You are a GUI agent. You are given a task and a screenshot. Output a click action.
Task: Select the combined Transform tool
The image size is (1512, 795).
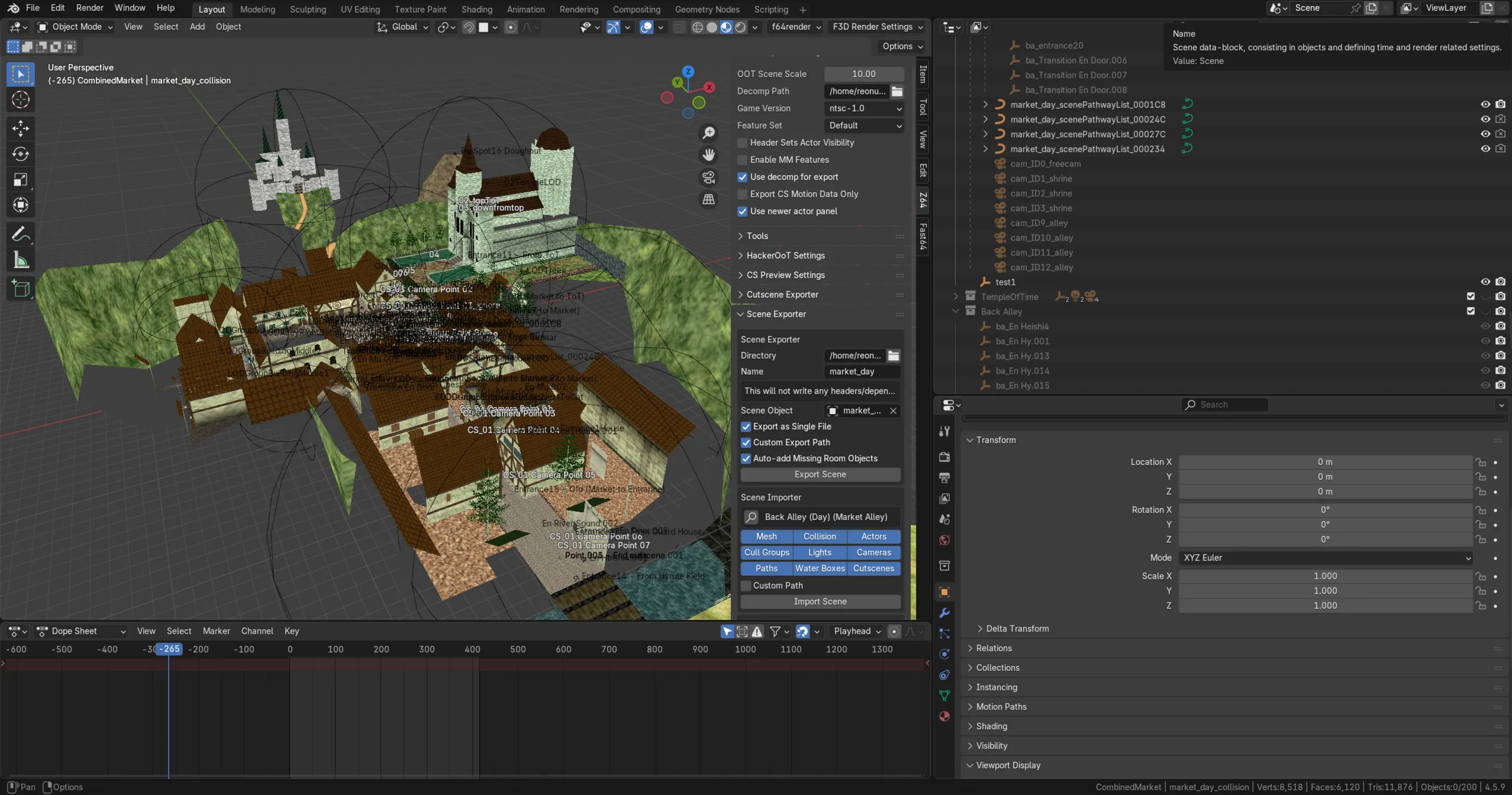(21, 205)
